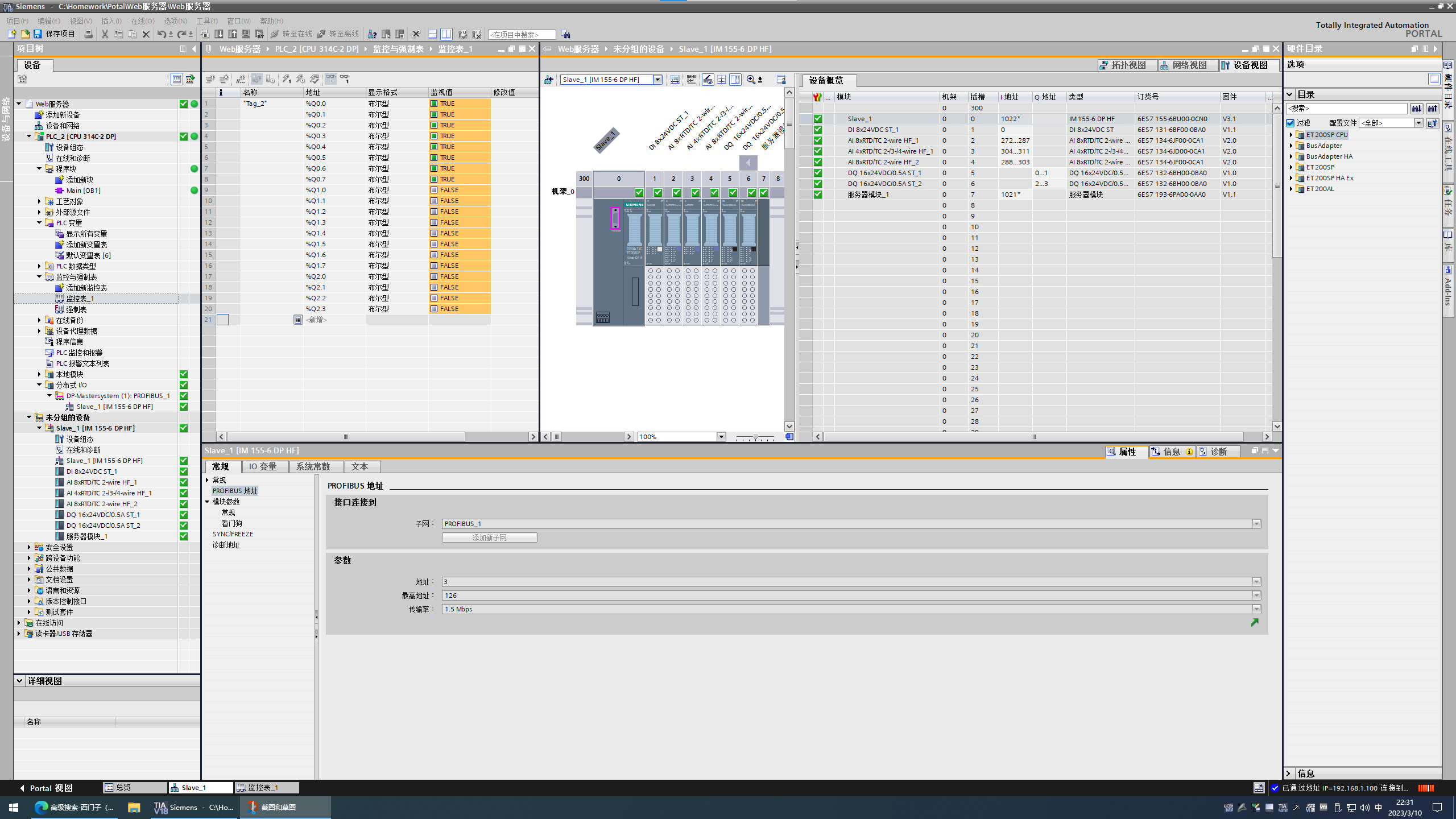Click the Cut scissors icon
The image size is (1456, 819).
point(105,34)
